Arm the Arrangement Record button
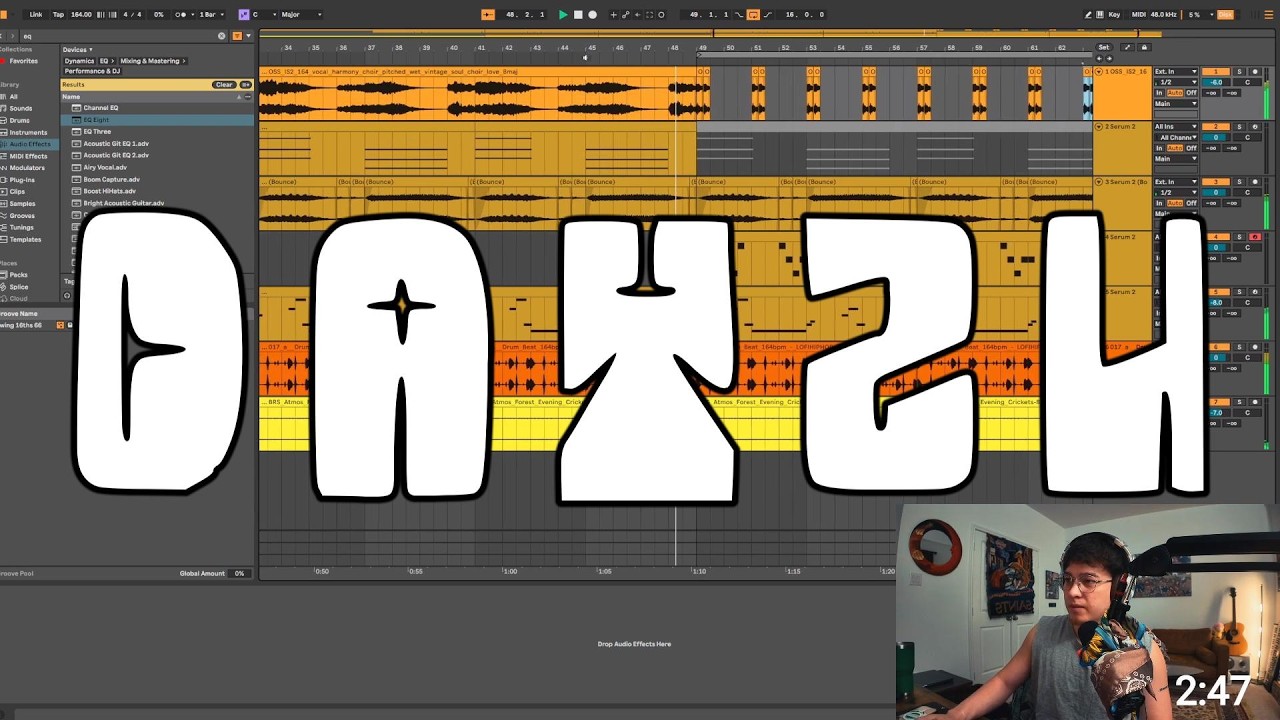Viewport: 1280px width, 720px height. coord(592,15)
